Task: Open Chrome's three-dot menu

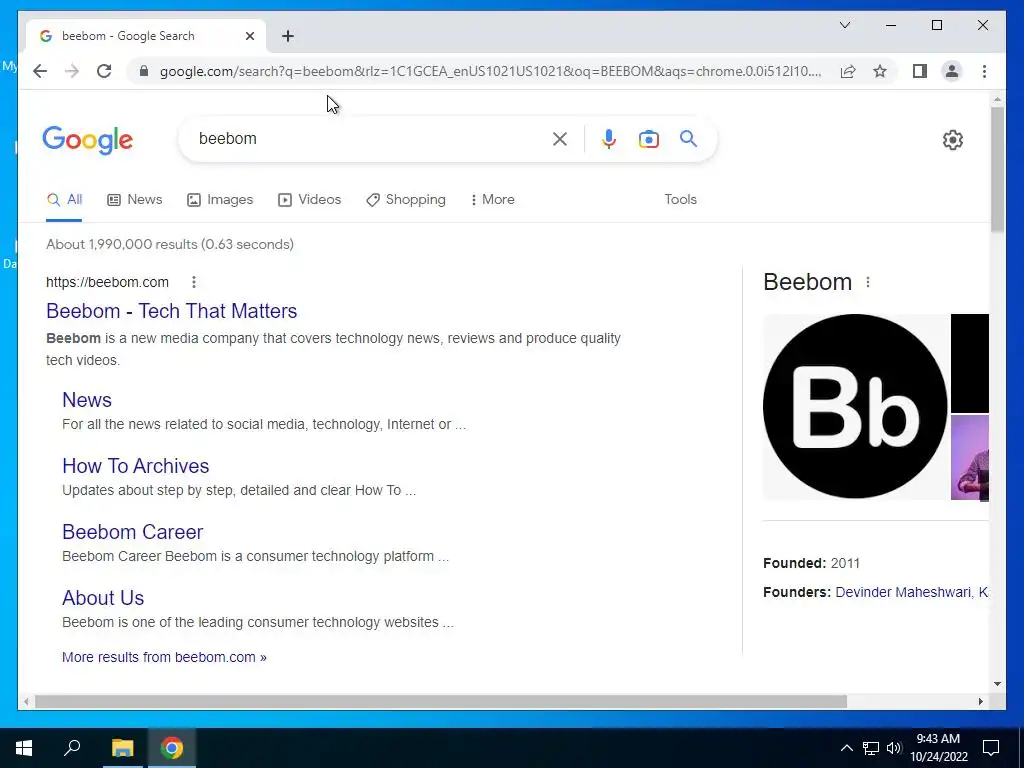Action: point(984,71)
